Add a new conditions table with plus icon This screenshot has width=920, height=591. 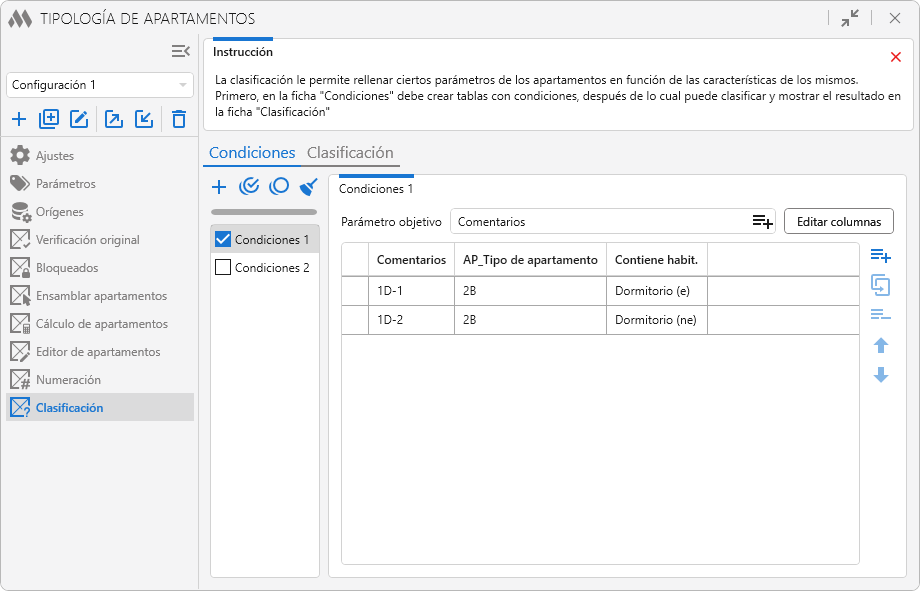tap(220, 186)
